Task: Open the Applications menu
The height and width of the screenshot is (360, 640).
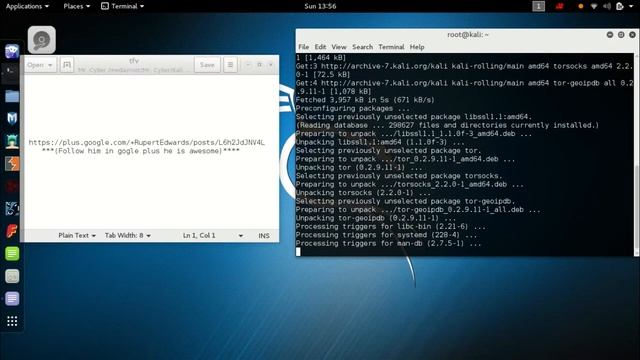Action: 27,6
